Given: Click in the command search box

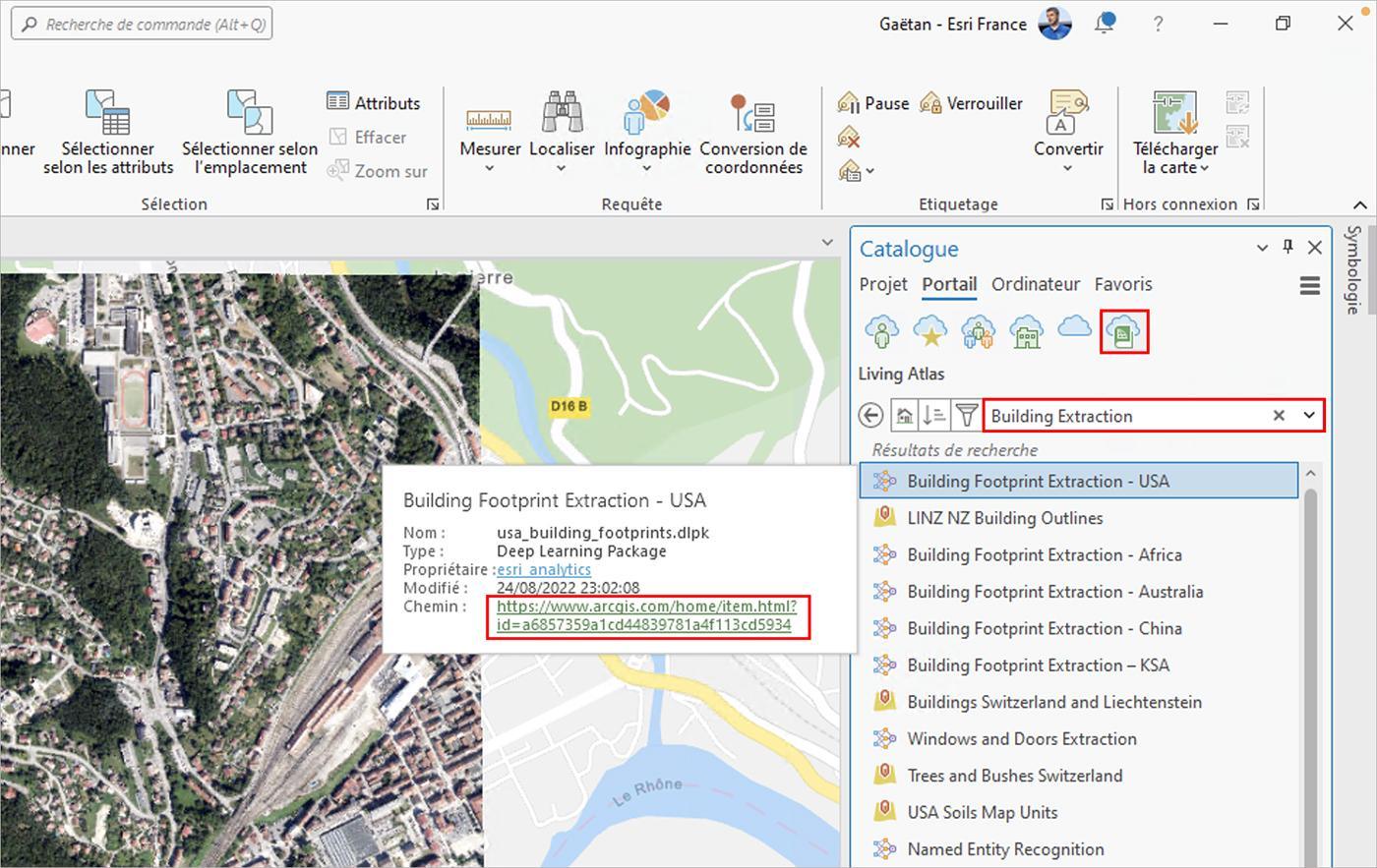Looking at the screenshot, I should pos(142,24).
